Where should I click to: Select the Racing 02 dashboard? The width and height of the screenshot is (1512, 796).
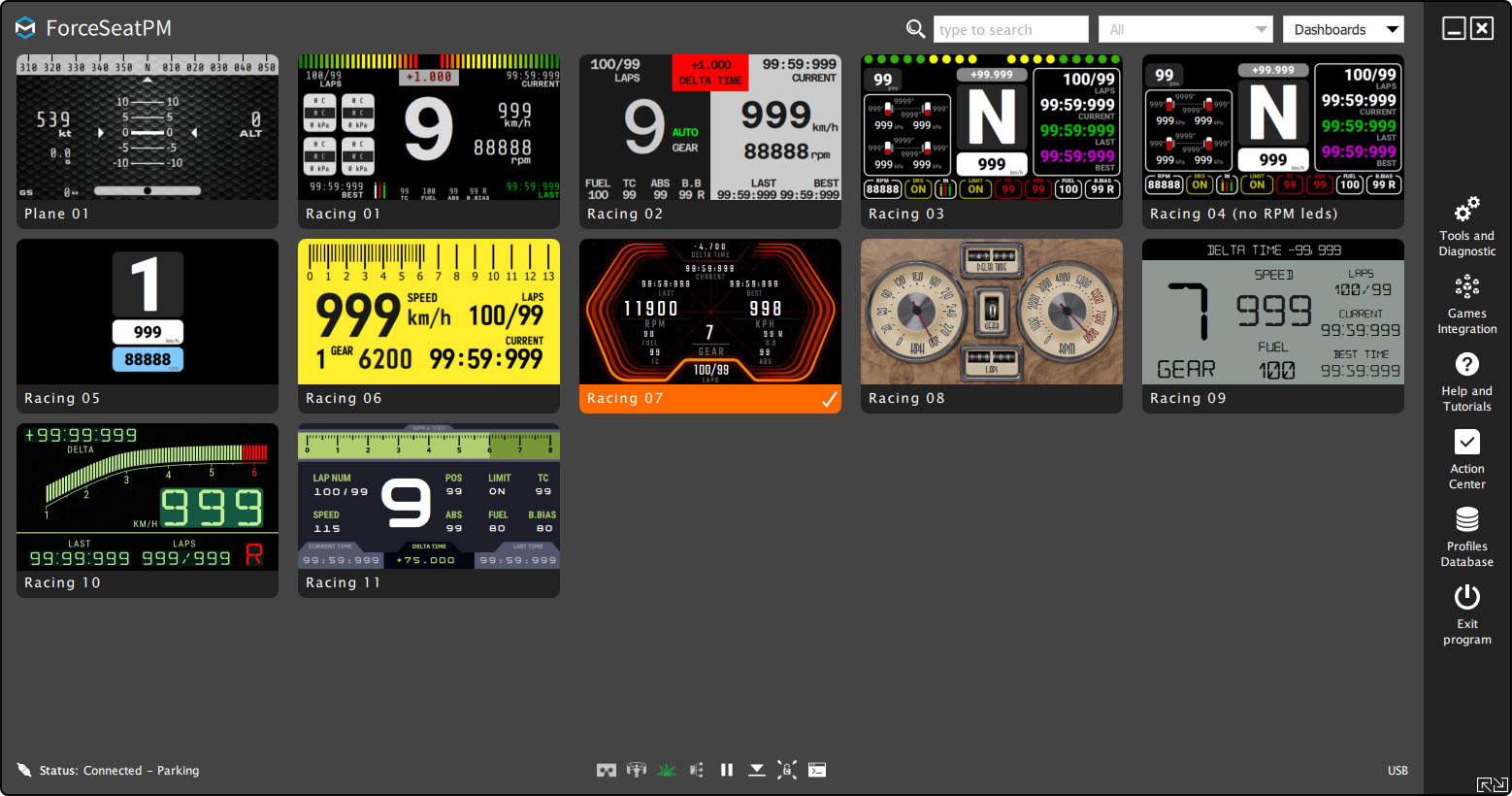point(710,142)
